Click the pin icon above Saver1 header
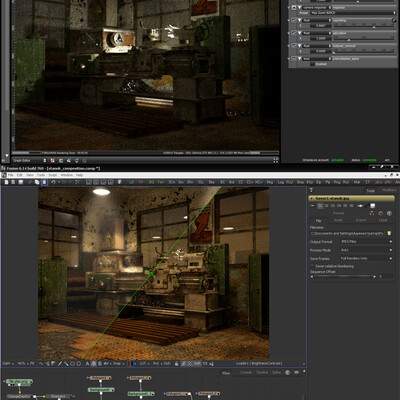The image size is (400, 400). pyautogui.click(x=311, y=190)
